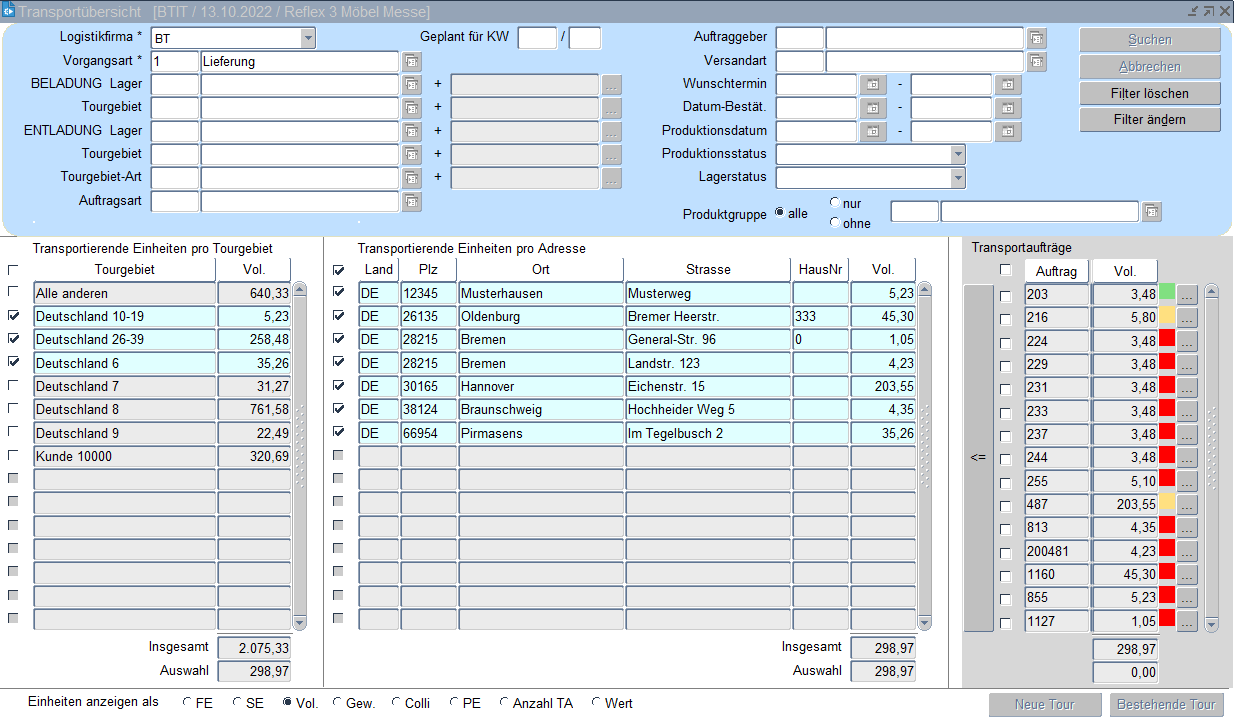Click lookup icon for BELADUNG Lager
The height and width of the screenshot is (720, 1234).
(x=412, y=85)
